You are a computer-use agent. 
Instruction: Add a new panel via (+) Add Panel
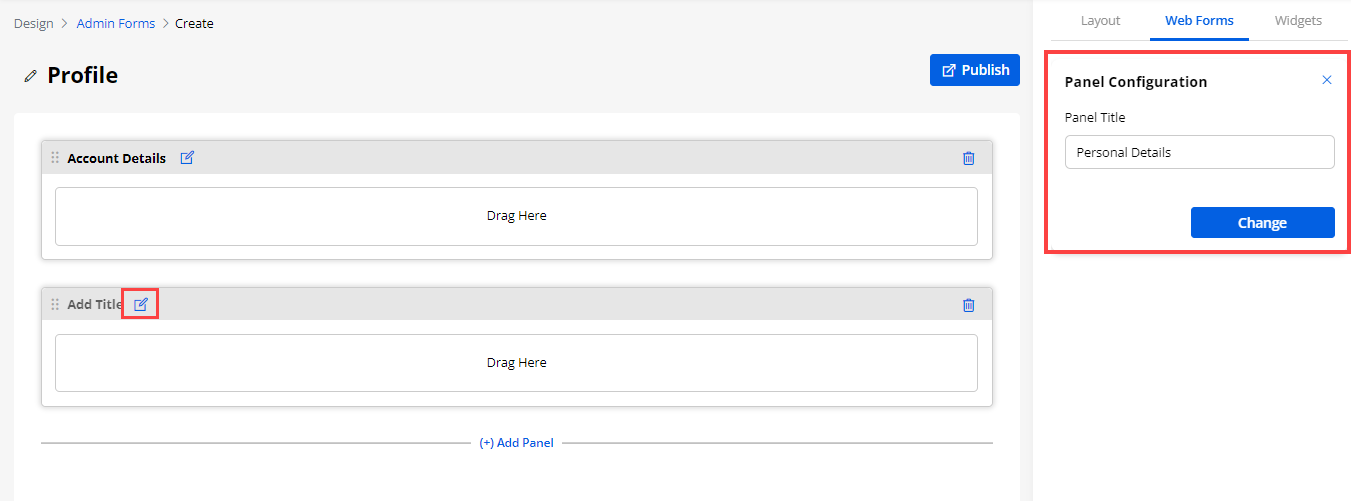tap(516, 443)
